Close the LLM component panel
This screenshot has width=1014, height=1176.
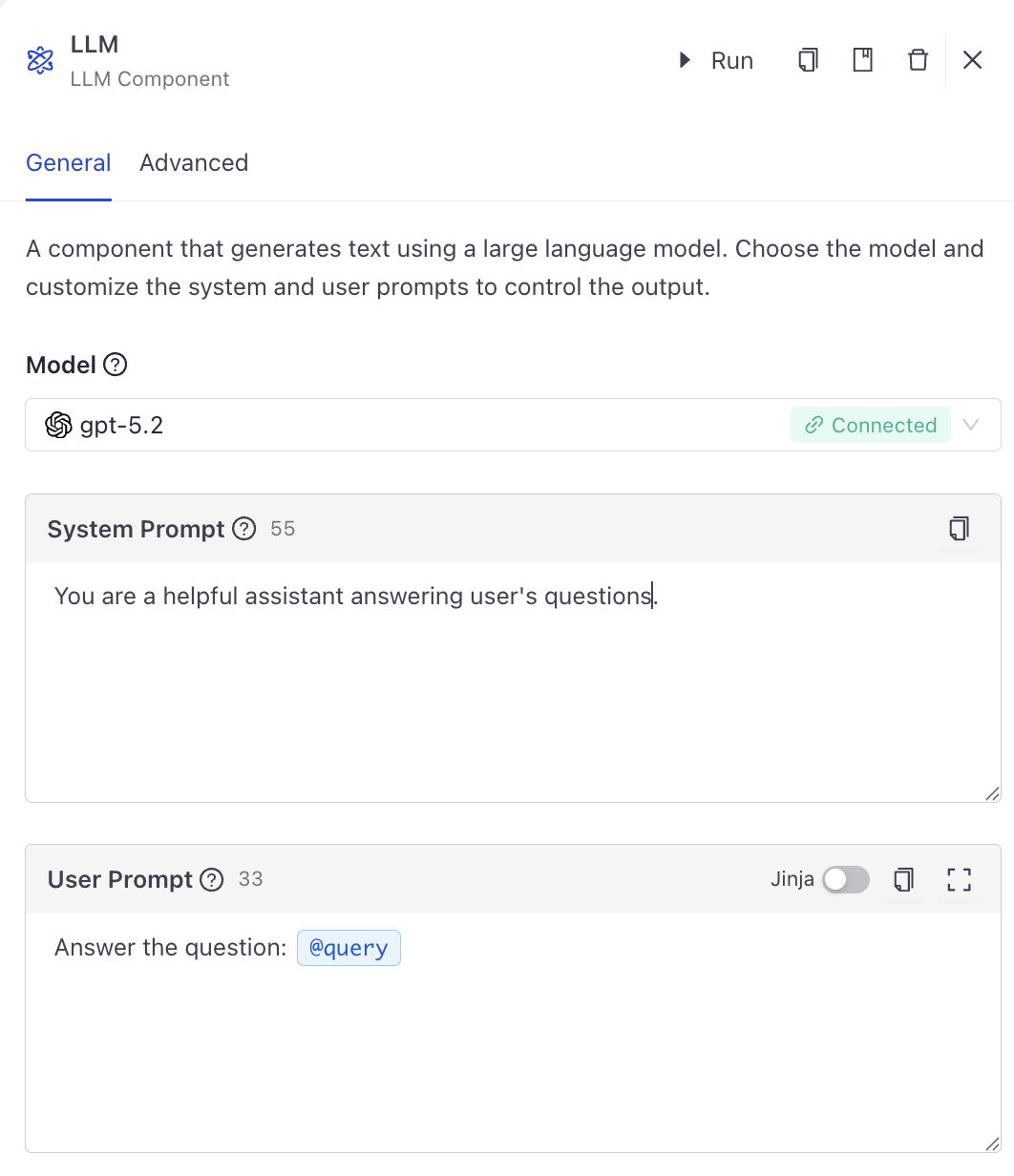(x=972, y=59)
